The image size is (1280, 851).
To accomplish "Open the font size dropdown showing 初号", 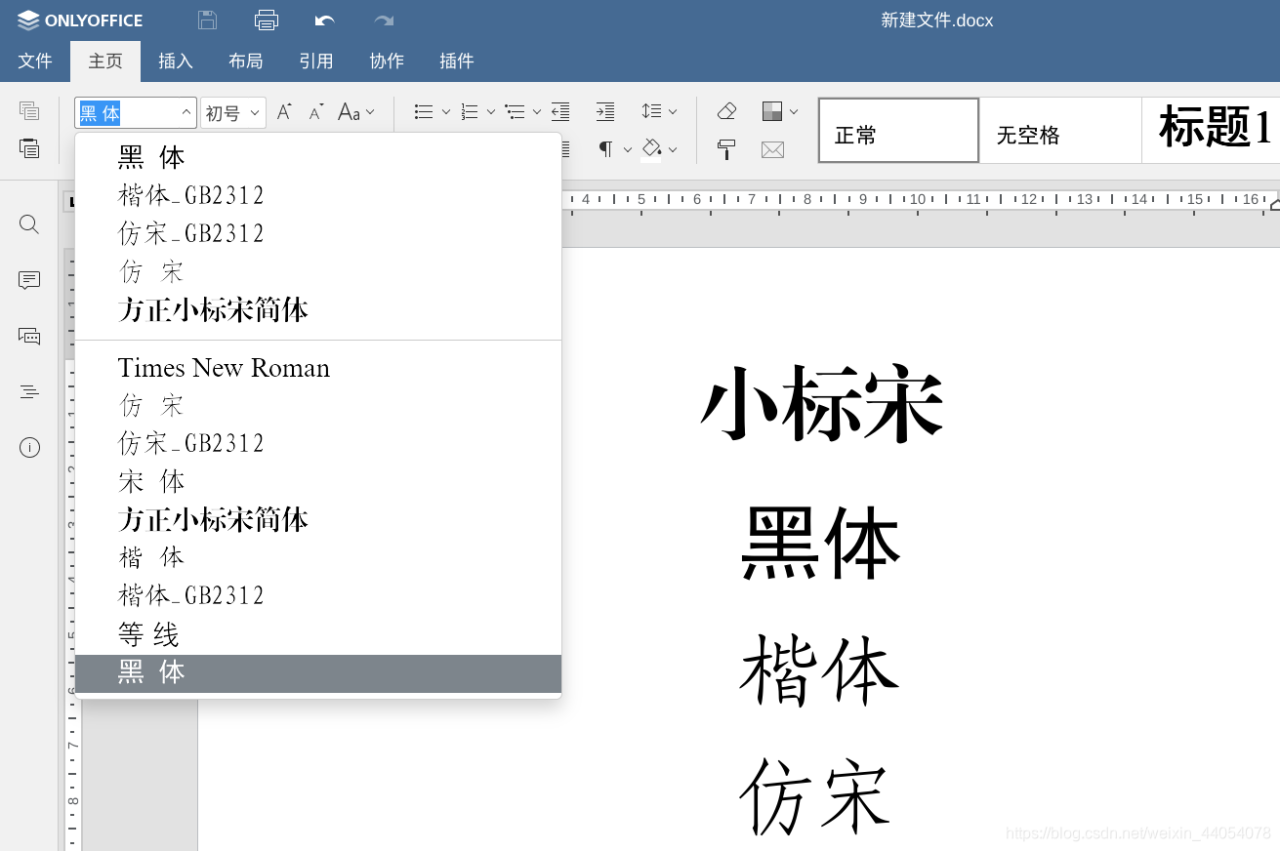I will point(254,111).
